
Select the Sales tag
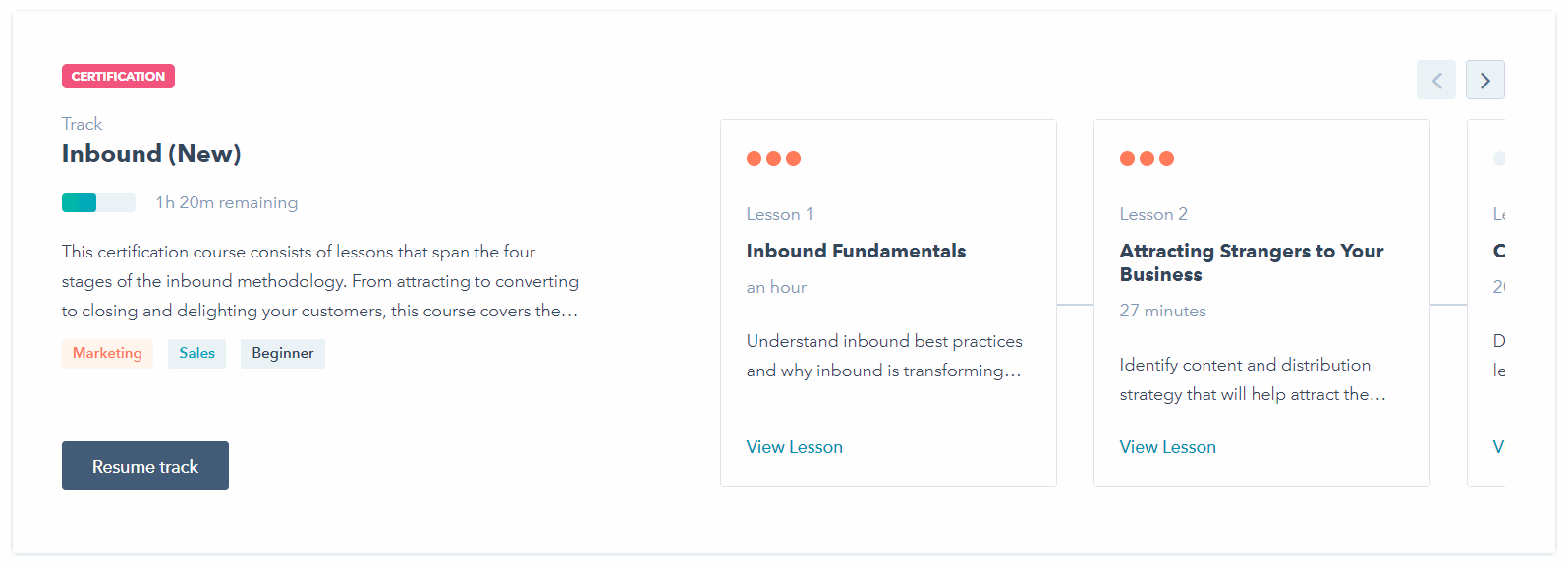[x=196, y=353]
